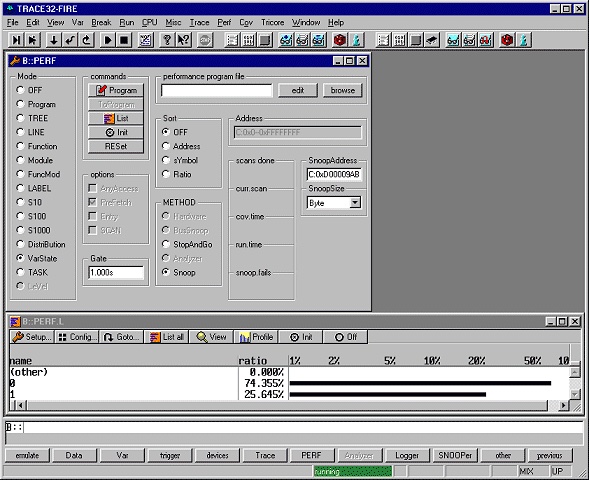Click the red glasses toolbar icon
Viewport: 589px width, 480px height.
click(x=486, y=40)
